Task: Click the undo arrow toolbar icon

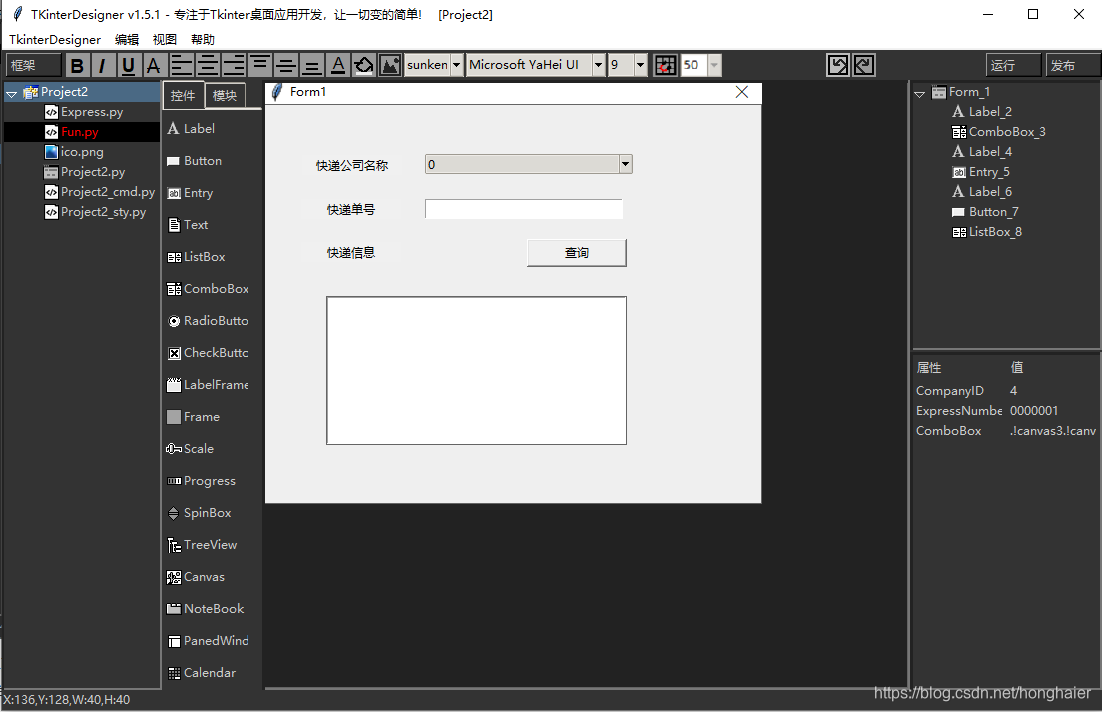Action: coord(838,65)
